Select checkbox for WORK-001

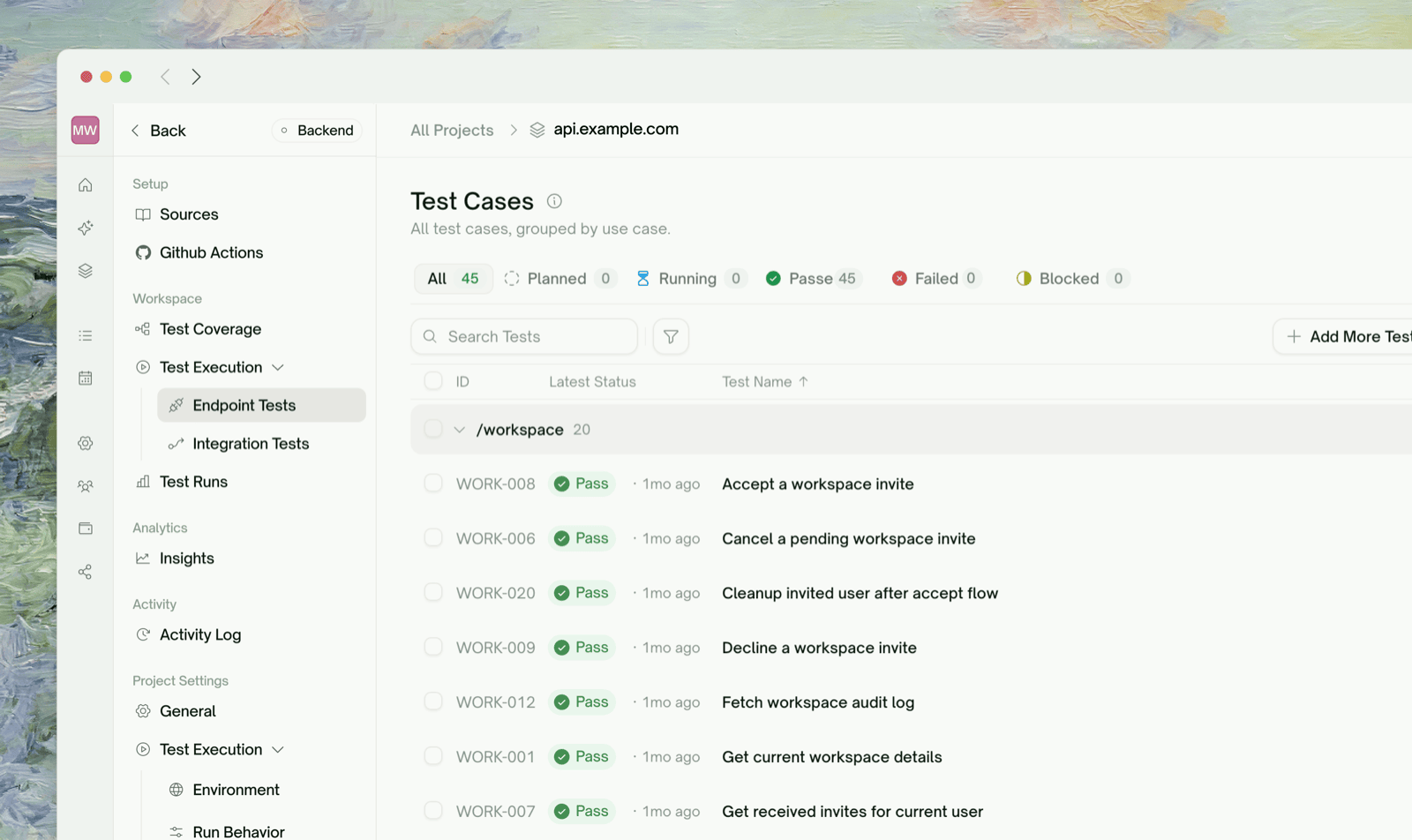pos(433,756)
